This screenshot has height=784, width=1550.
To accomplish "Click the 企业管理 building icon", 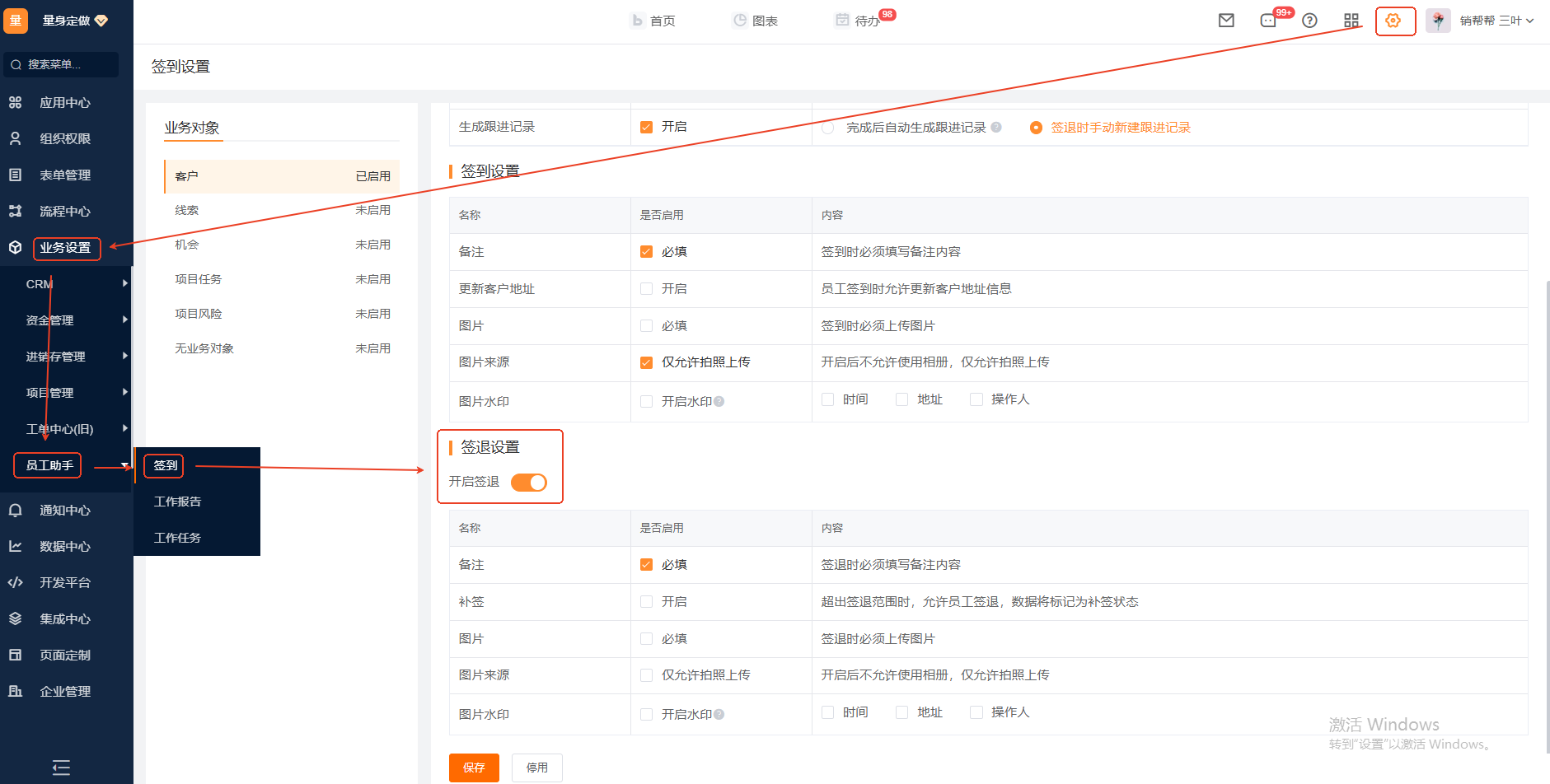I will 15,692.
